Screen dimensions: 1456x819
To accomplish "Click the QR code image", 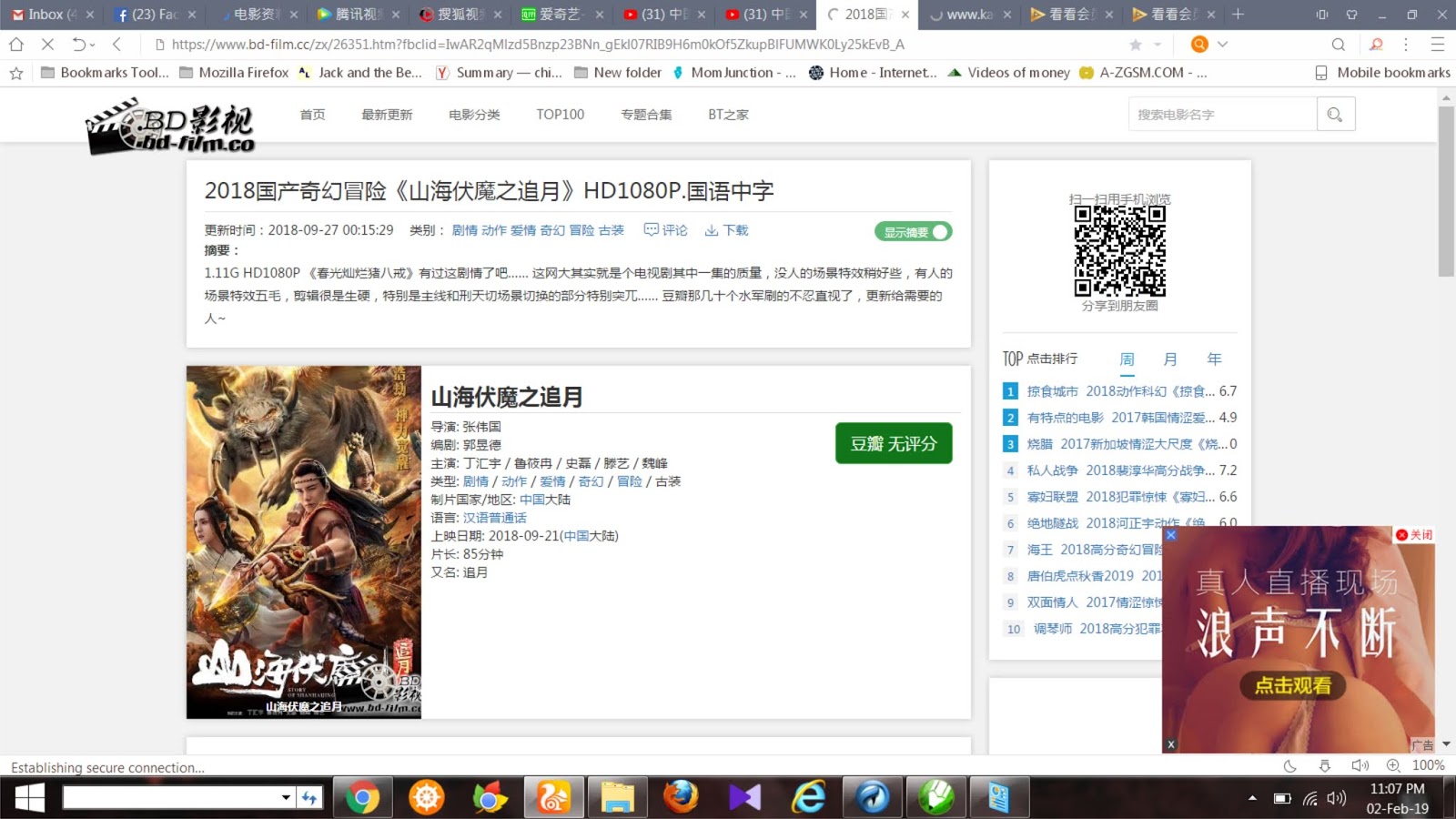I will pyautogui.click(x=1120, y=251).
